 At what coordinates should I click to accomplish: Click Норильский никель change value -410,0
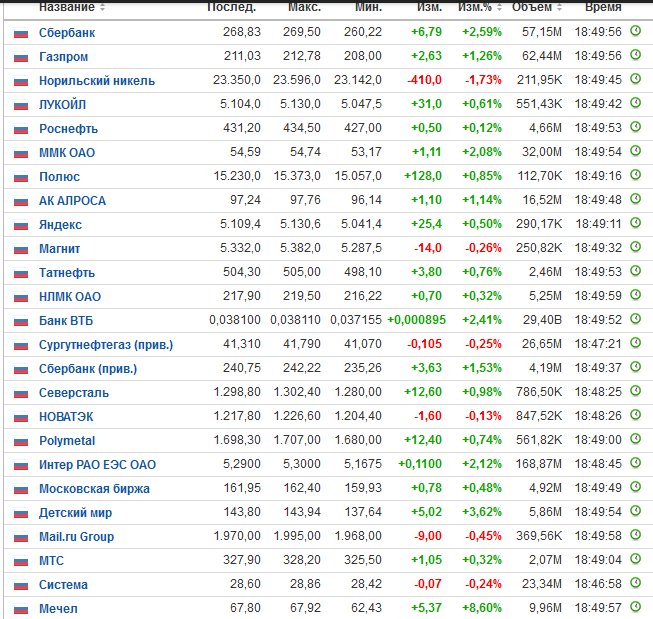[x=424, y=80]
